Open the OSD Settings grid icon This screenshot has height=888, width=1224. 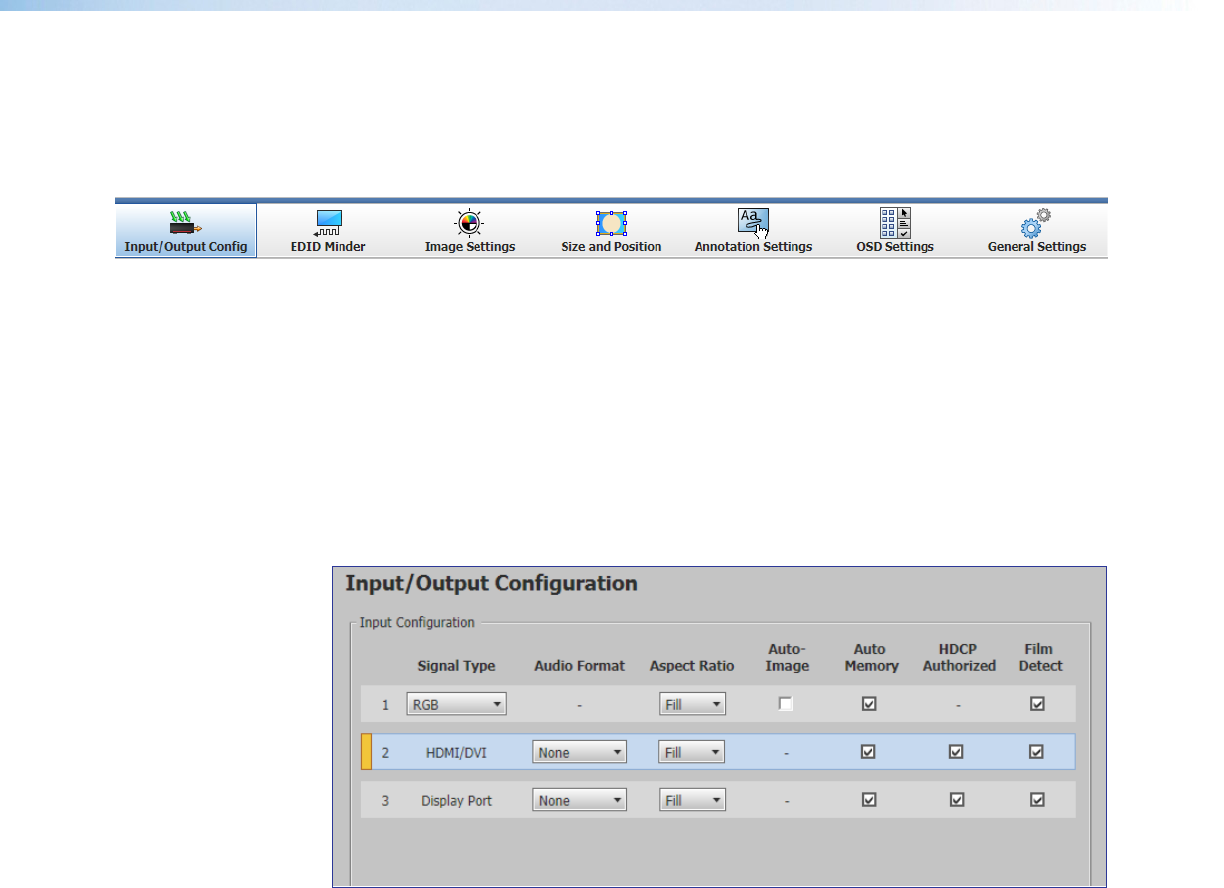pos(895,223)
